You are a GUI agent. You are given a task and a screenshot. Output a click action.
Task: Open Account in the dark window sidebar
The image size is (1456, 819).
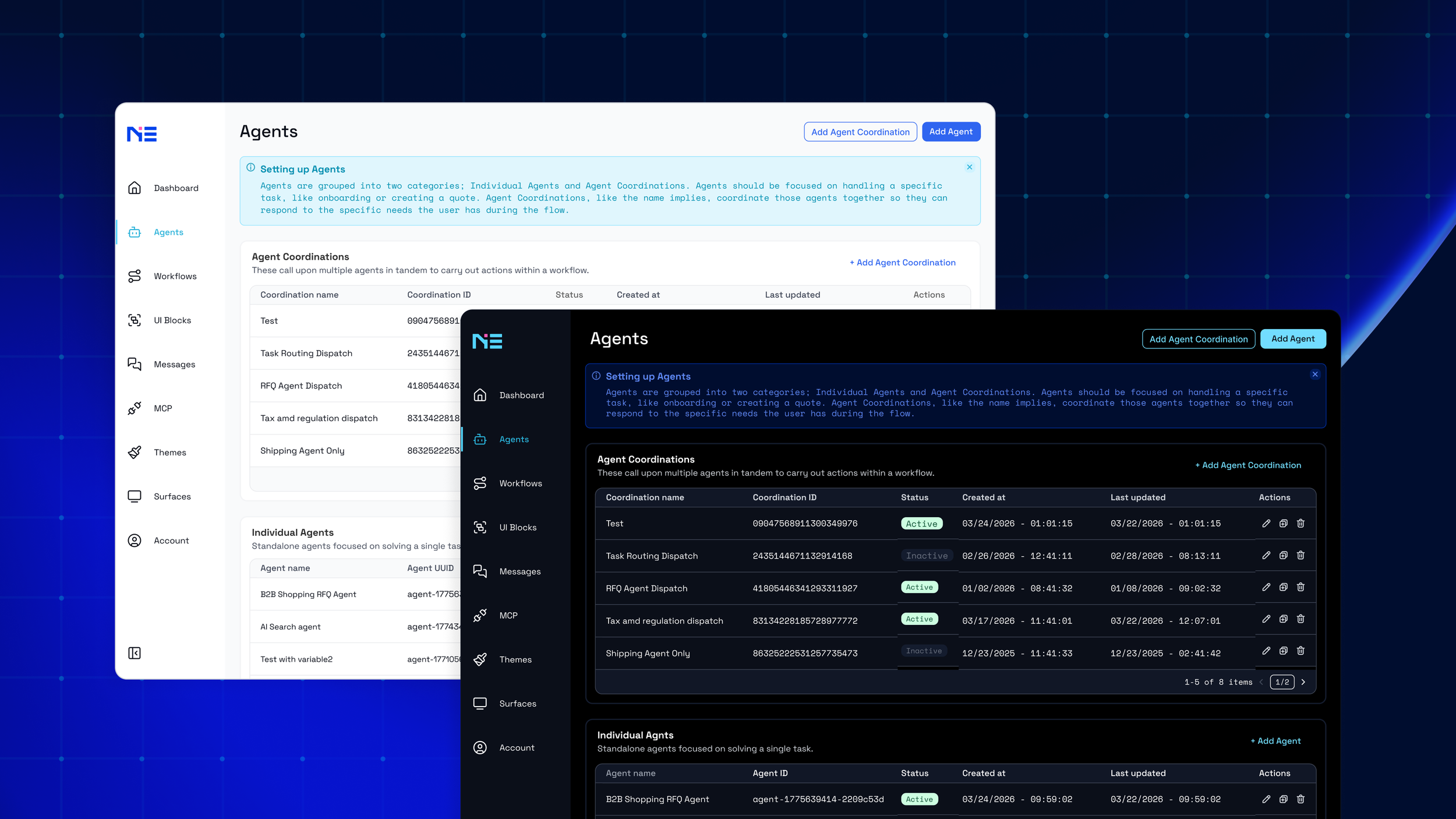[x=504, y=747]
